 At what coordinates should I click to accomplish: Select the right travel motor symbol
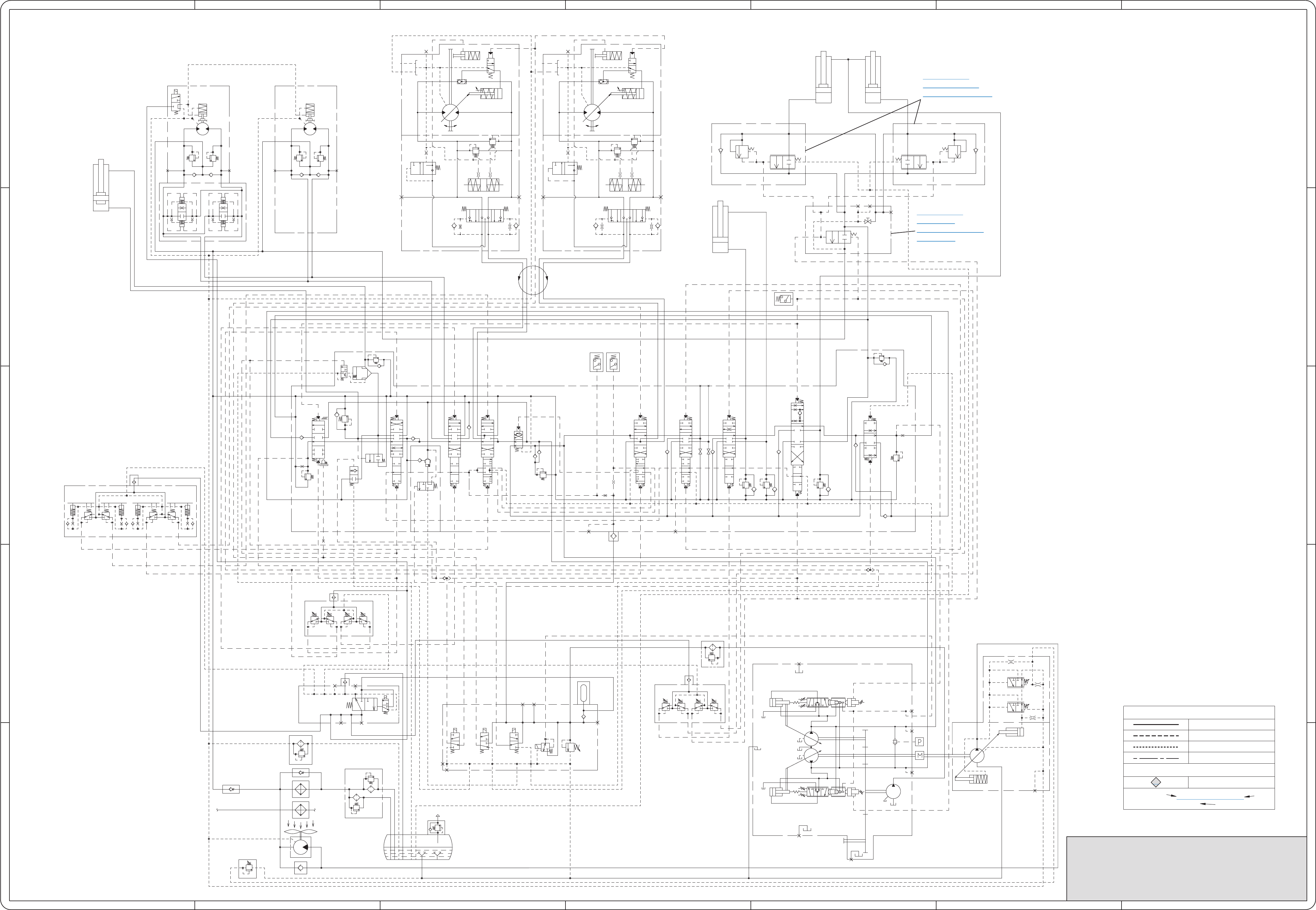click(593, 112)
